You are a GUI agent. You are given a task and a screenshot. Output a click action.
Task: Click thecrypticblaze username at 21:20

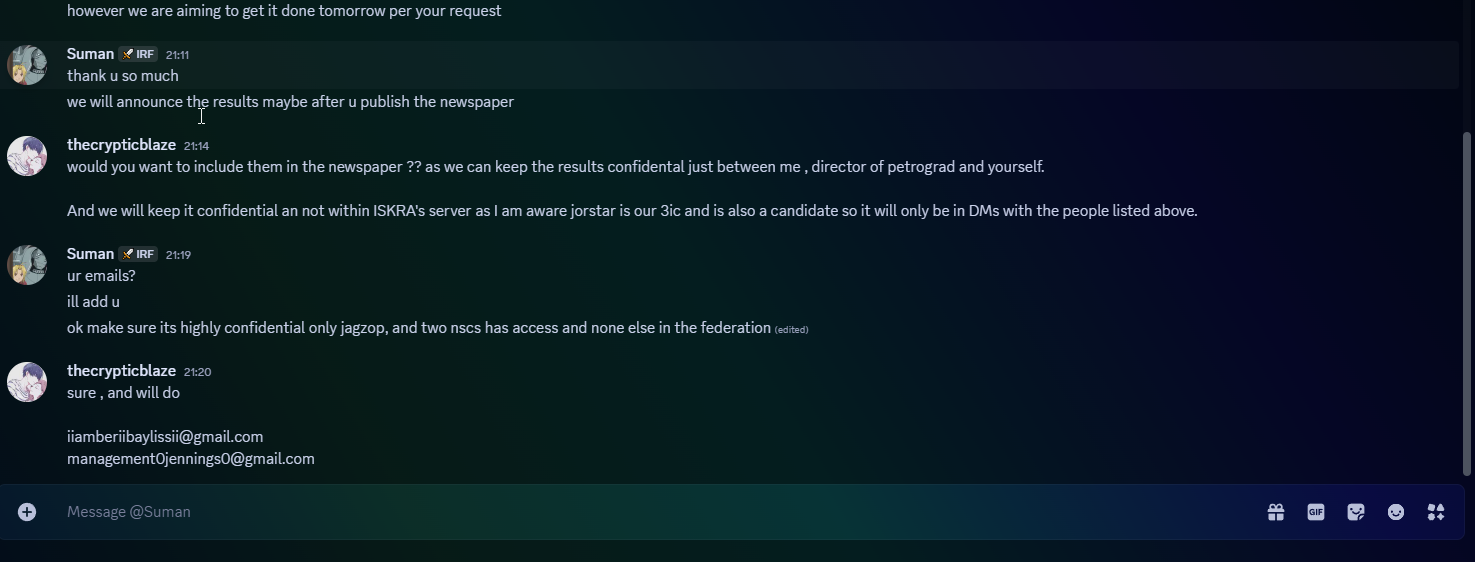tap(121, 371)
